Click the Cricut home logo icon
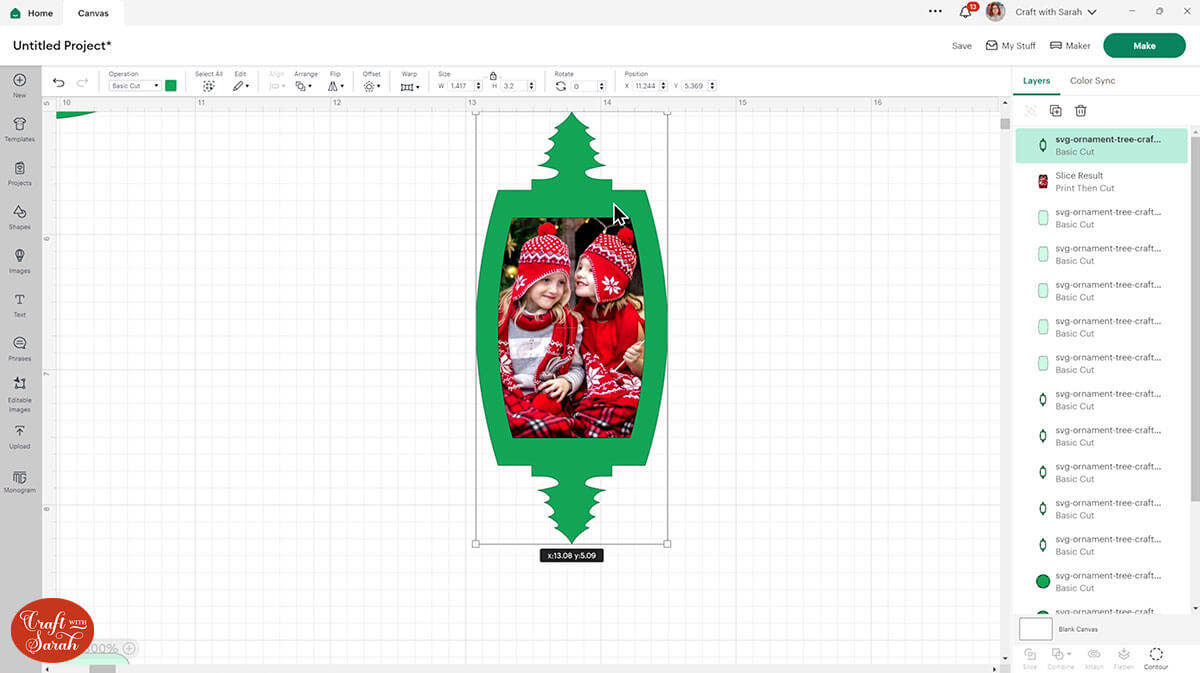Screen dimensions: 1200x673 pyautogui.click(x=15, y=13)
